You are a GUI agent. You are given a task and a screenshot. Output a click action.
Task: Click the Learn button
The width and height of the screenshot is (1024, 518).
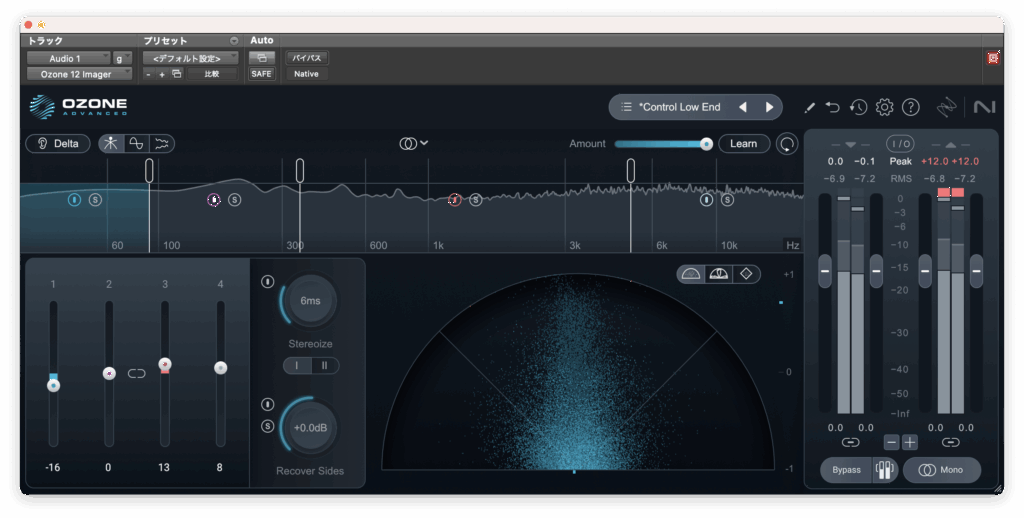pyautogui.click(x=743, y=144)
